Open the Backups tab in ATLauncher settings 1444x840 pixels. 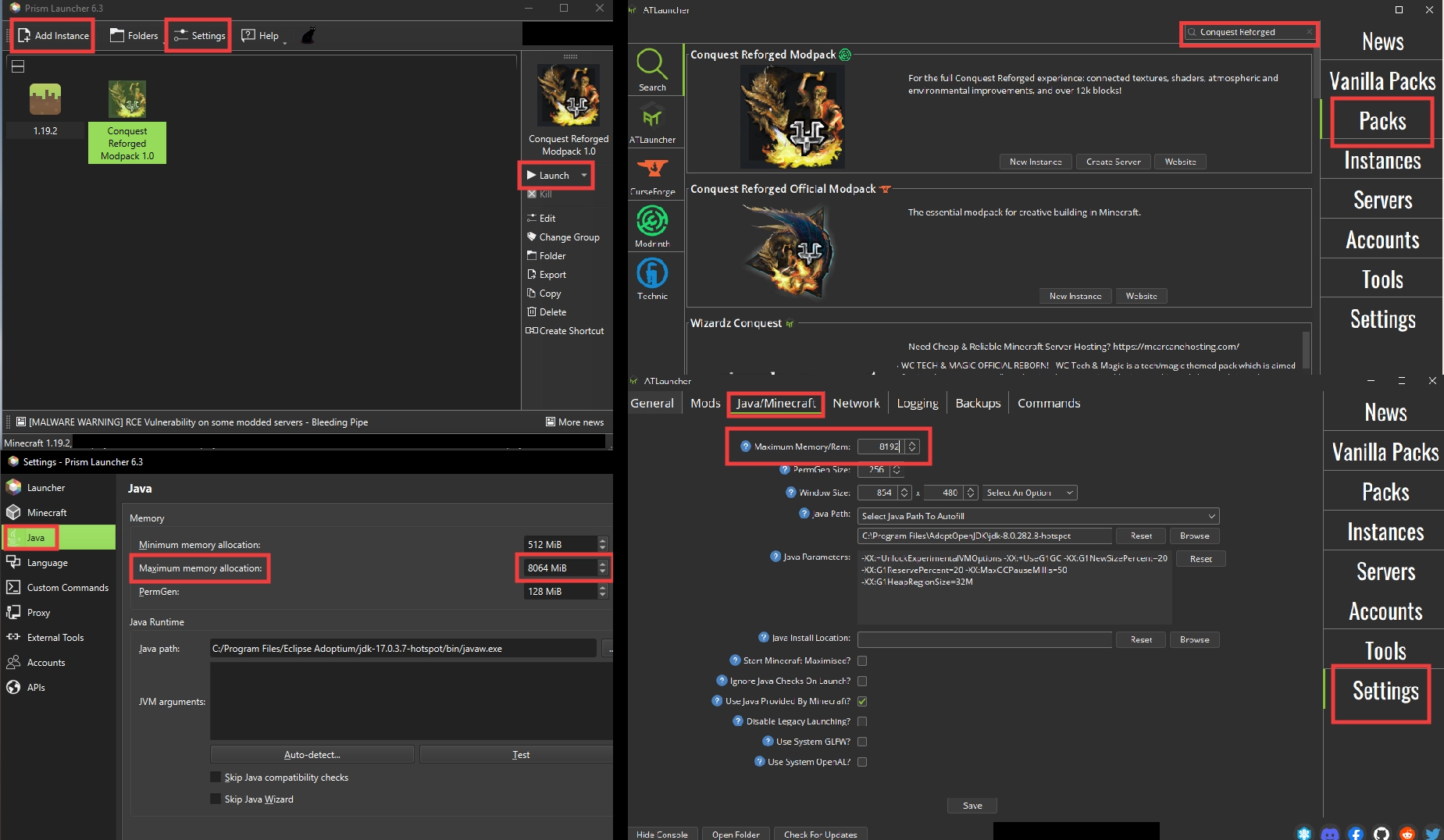977,403
